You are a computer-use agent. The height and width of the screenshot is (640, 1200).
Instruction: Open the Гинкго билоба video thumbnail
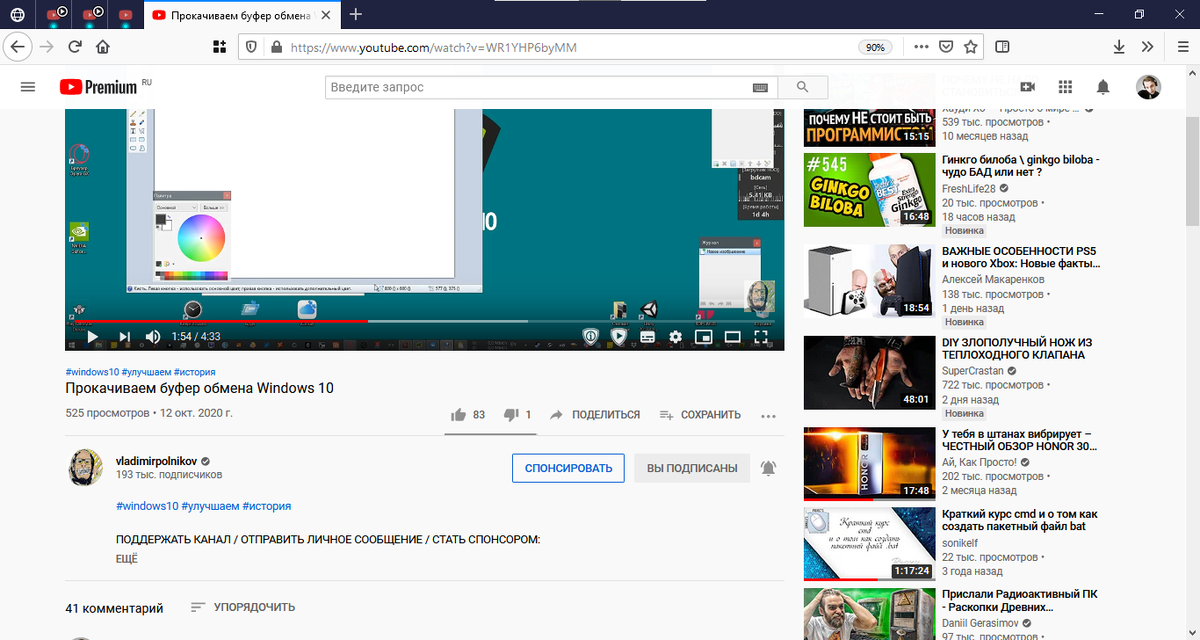pos(868,189)
